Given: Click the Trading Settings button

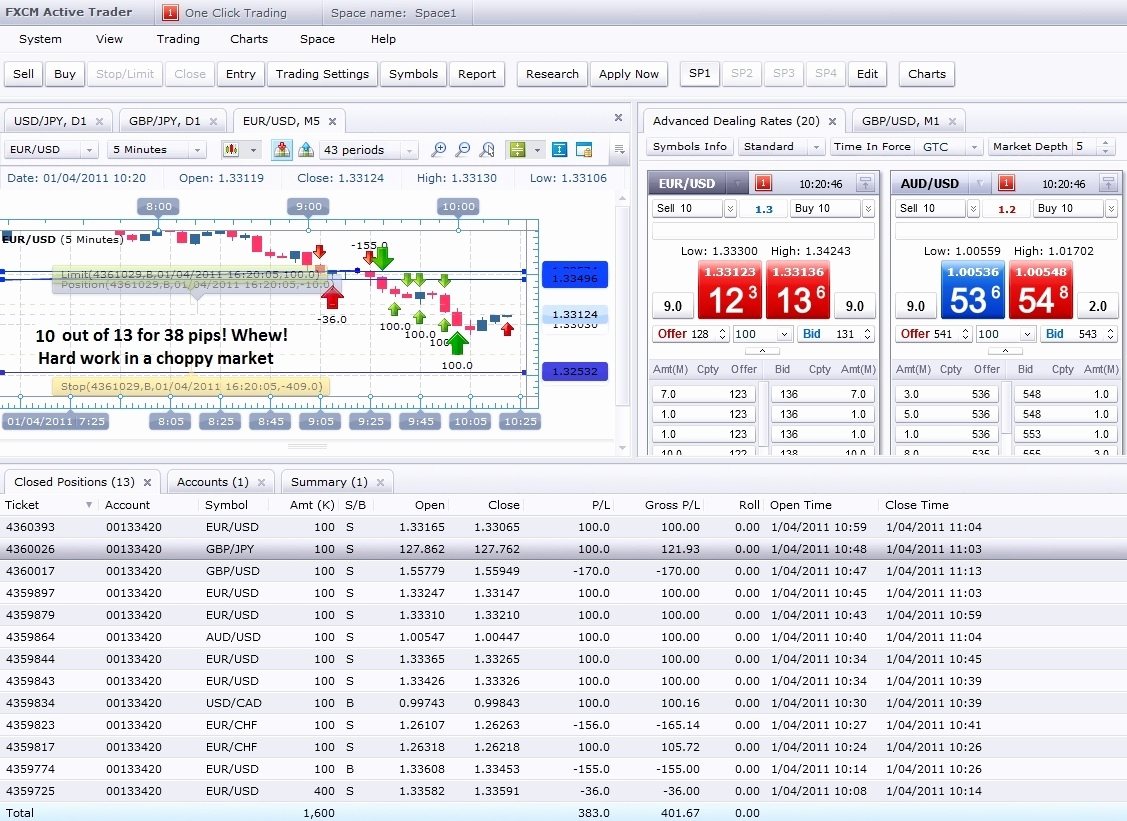Looking at the screenshot, I should point(322,74).
